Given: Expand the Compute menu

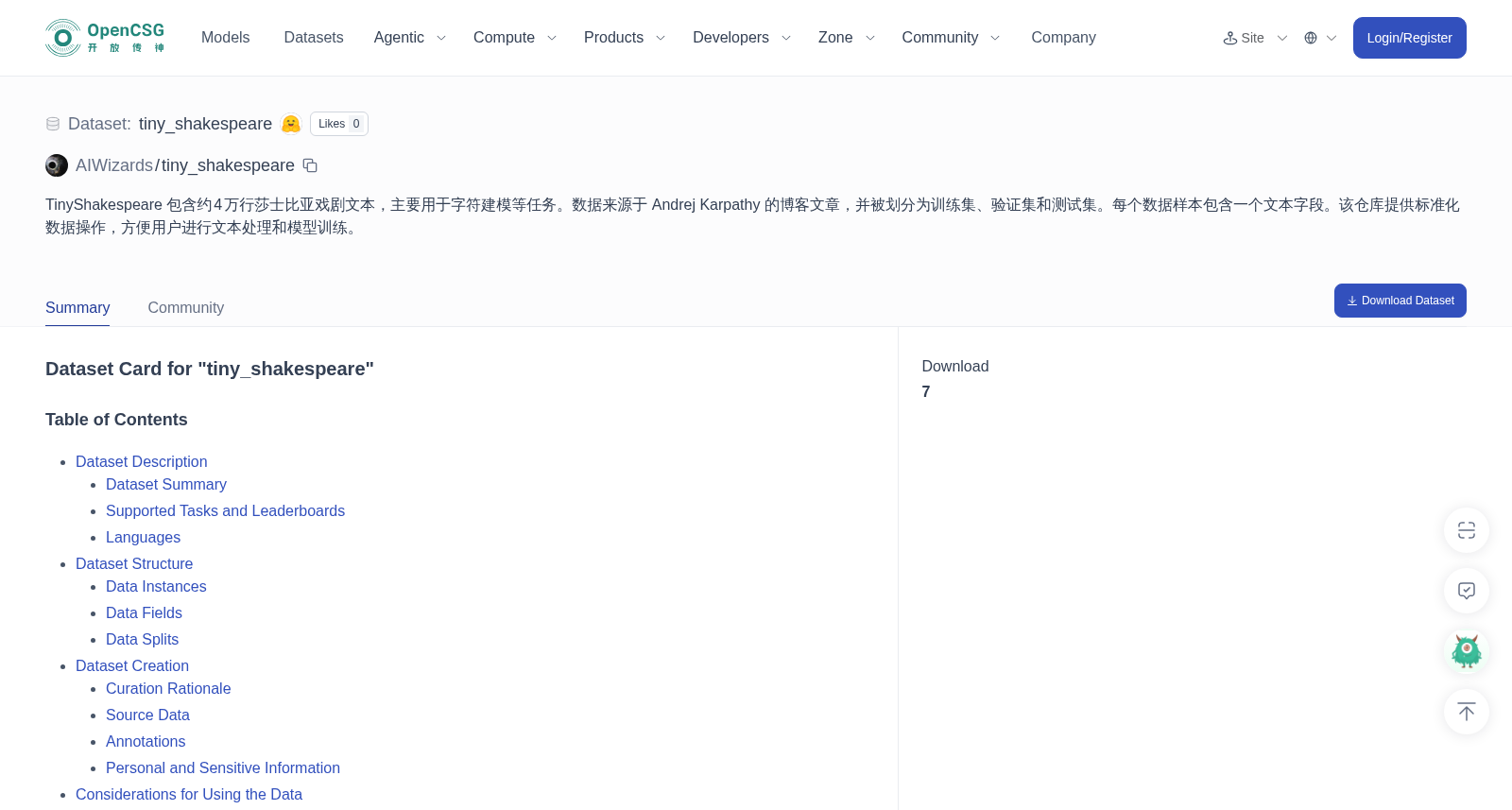Looking at the screenshot, I should [x=515, y=38].
